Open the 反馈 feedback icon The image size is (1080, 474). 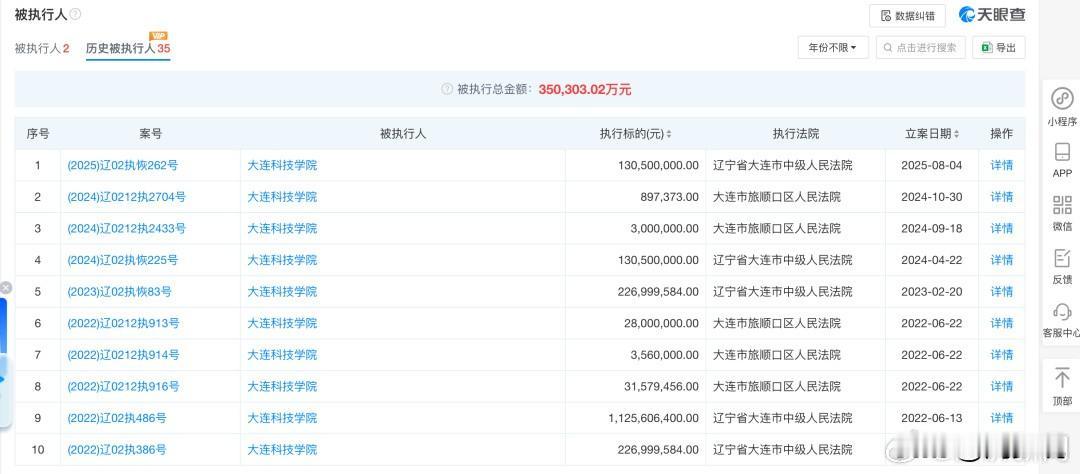[x=1062, y=258]
